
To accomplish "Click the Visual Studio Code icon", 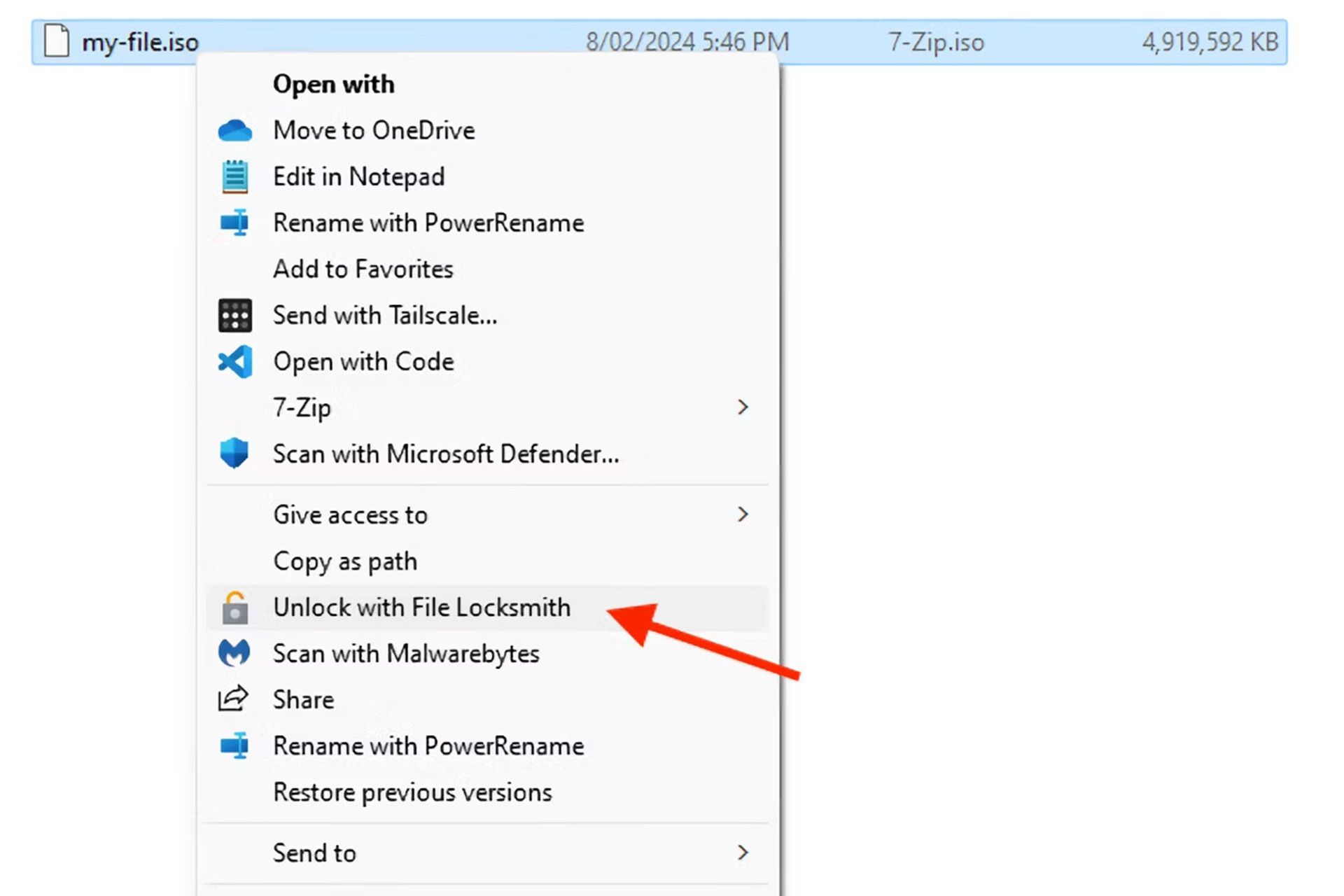I will [234, 362].
